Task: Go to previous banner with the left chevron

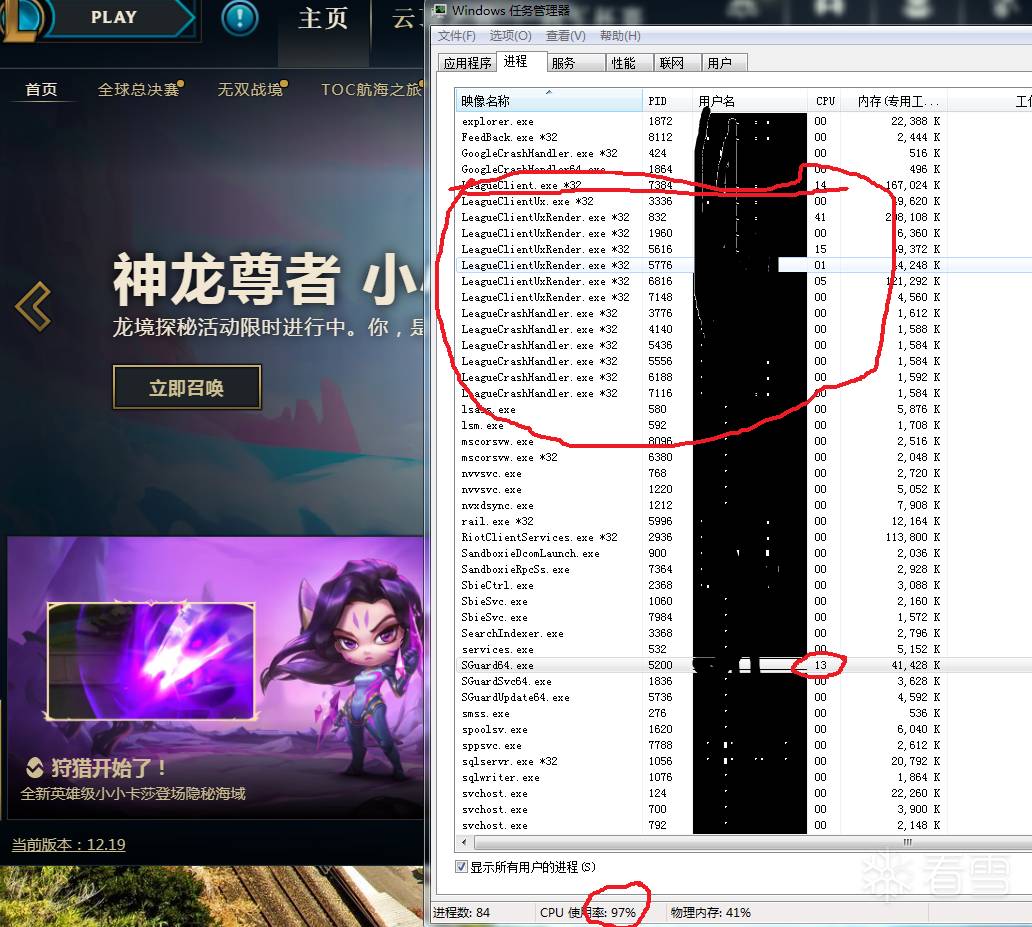Action: (33, 306)
